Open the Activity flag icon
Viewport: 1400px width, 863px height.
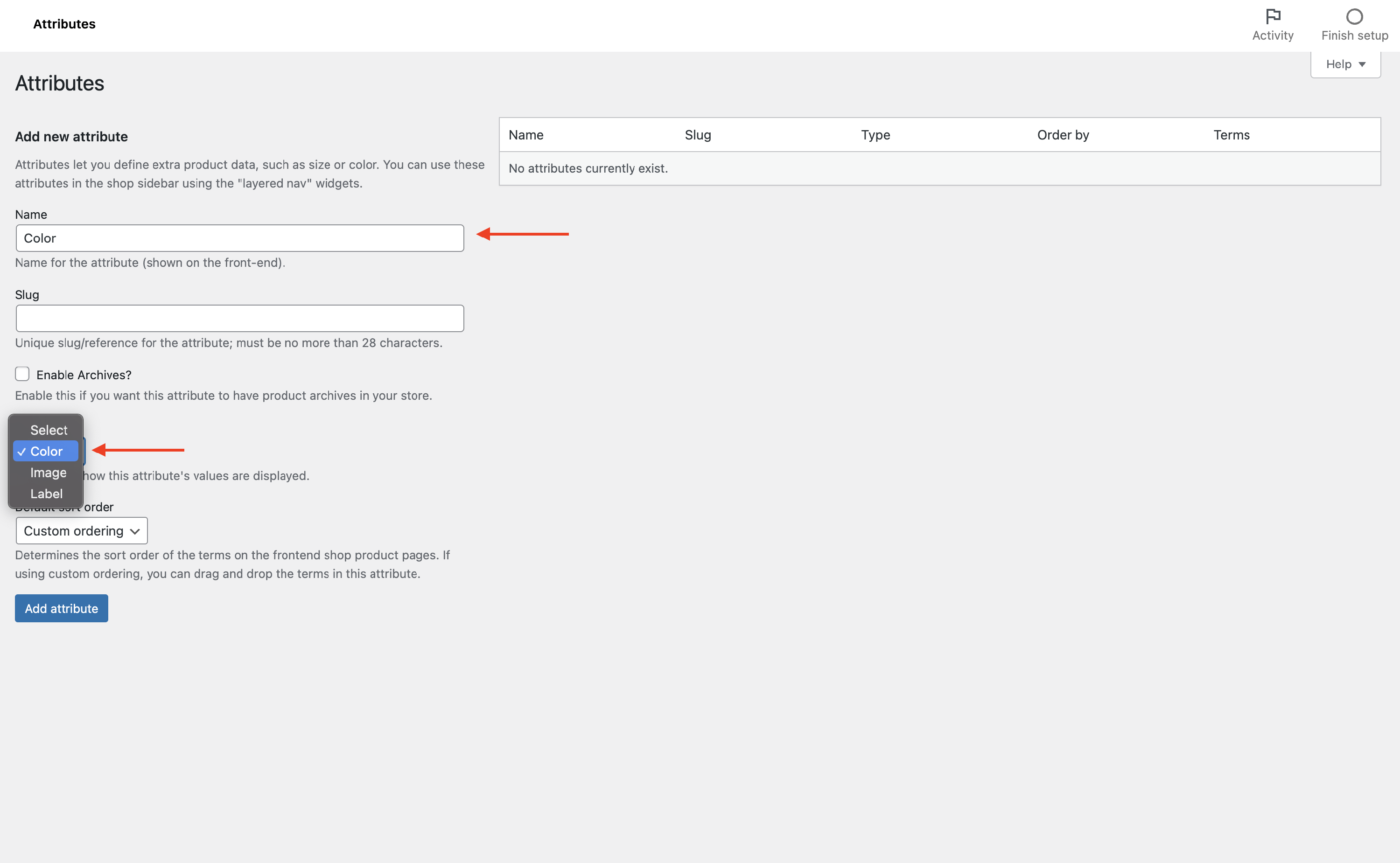tap(1273, 16)
